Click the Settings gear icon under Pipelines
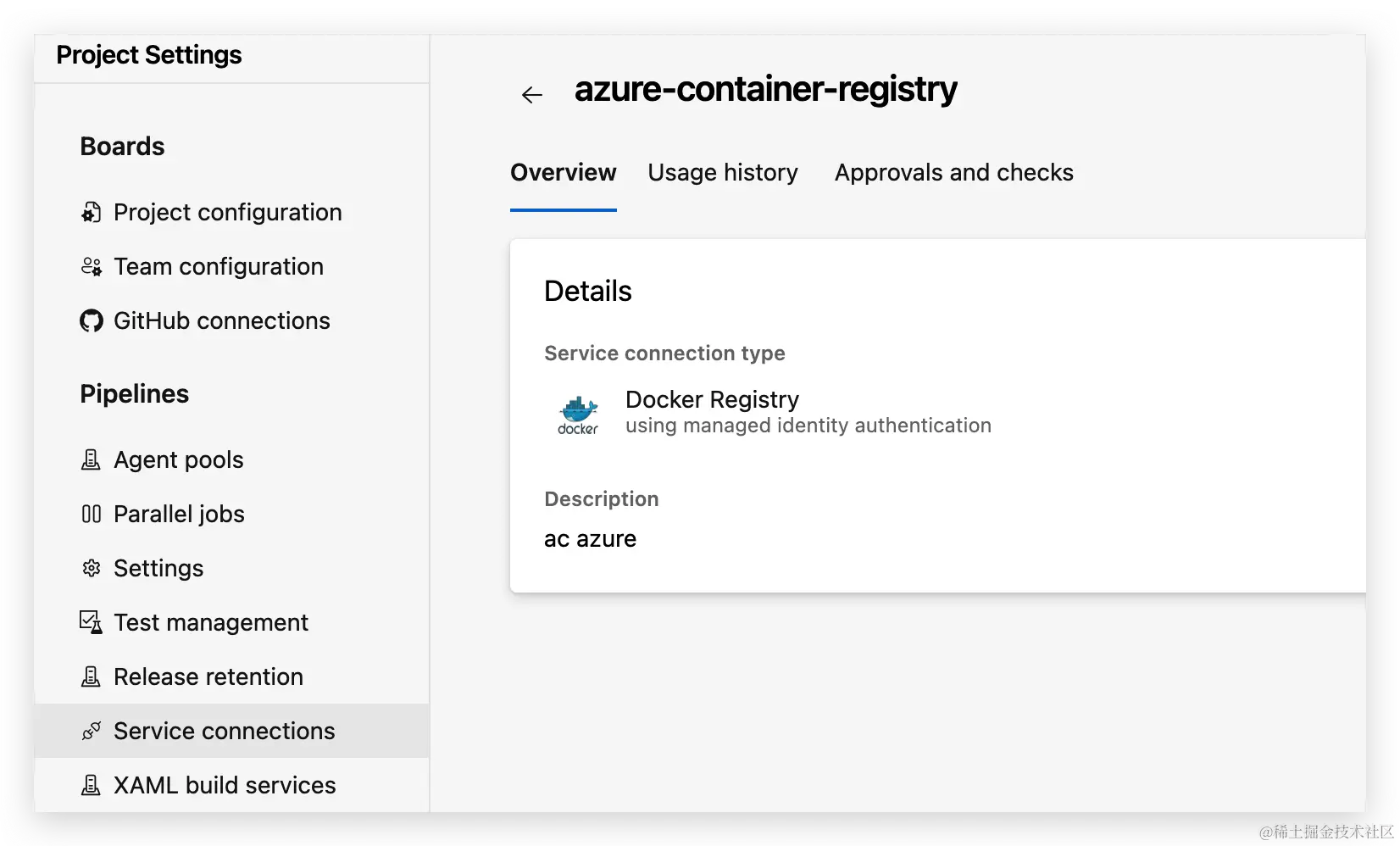Image resolution: width=1400 pixels, height=846 pixels. pos(91,568)
